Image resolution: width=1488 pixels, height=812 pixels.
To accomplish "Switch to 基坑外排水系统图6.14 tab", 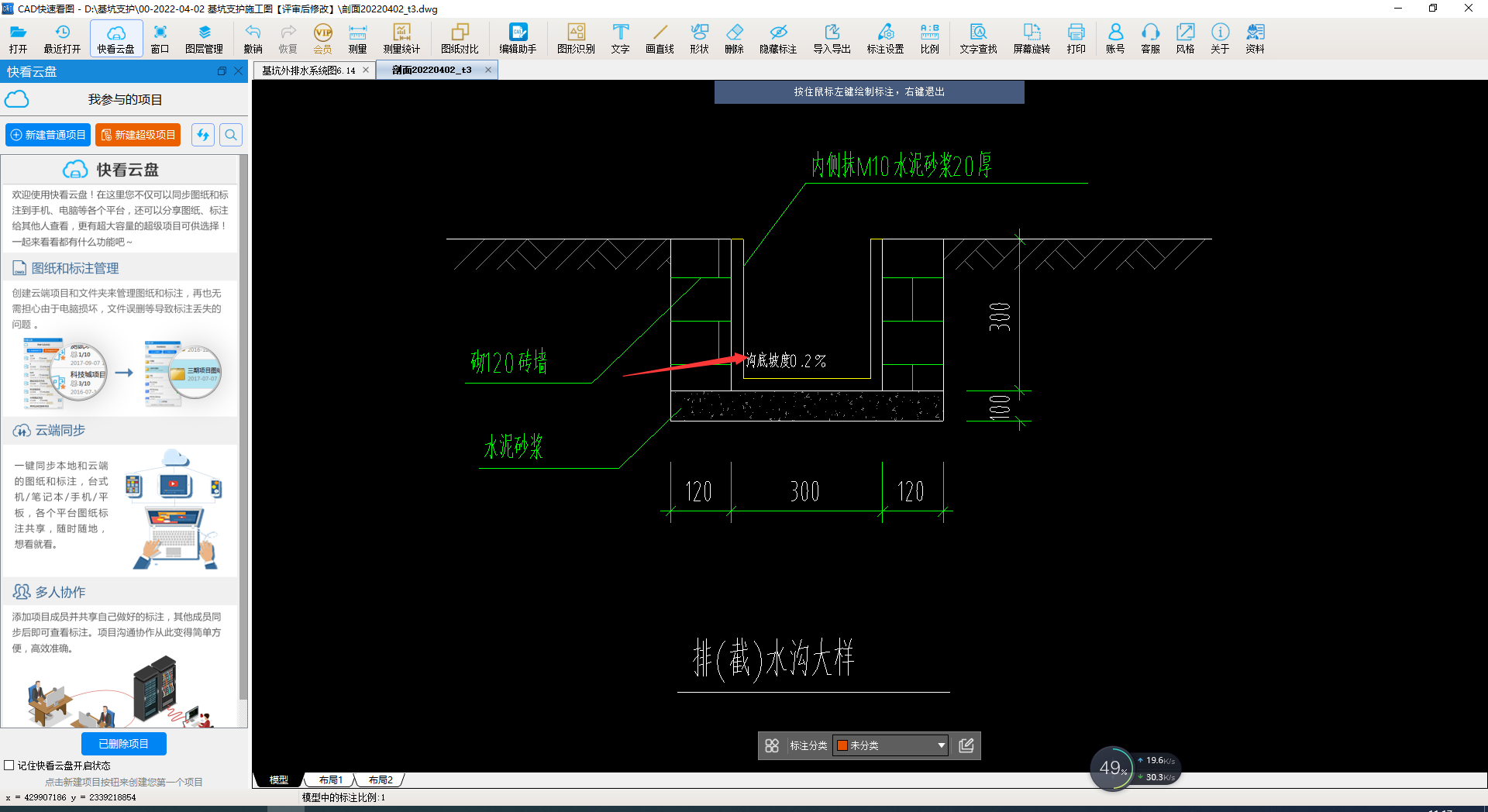I will pyautogui.click(x=308, y=71).
